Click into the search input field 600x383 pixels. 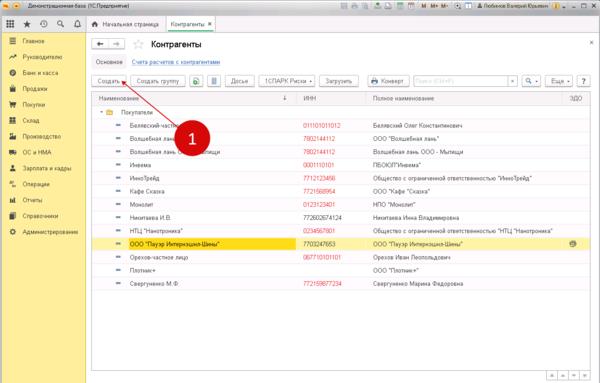[x=461, y=81]
